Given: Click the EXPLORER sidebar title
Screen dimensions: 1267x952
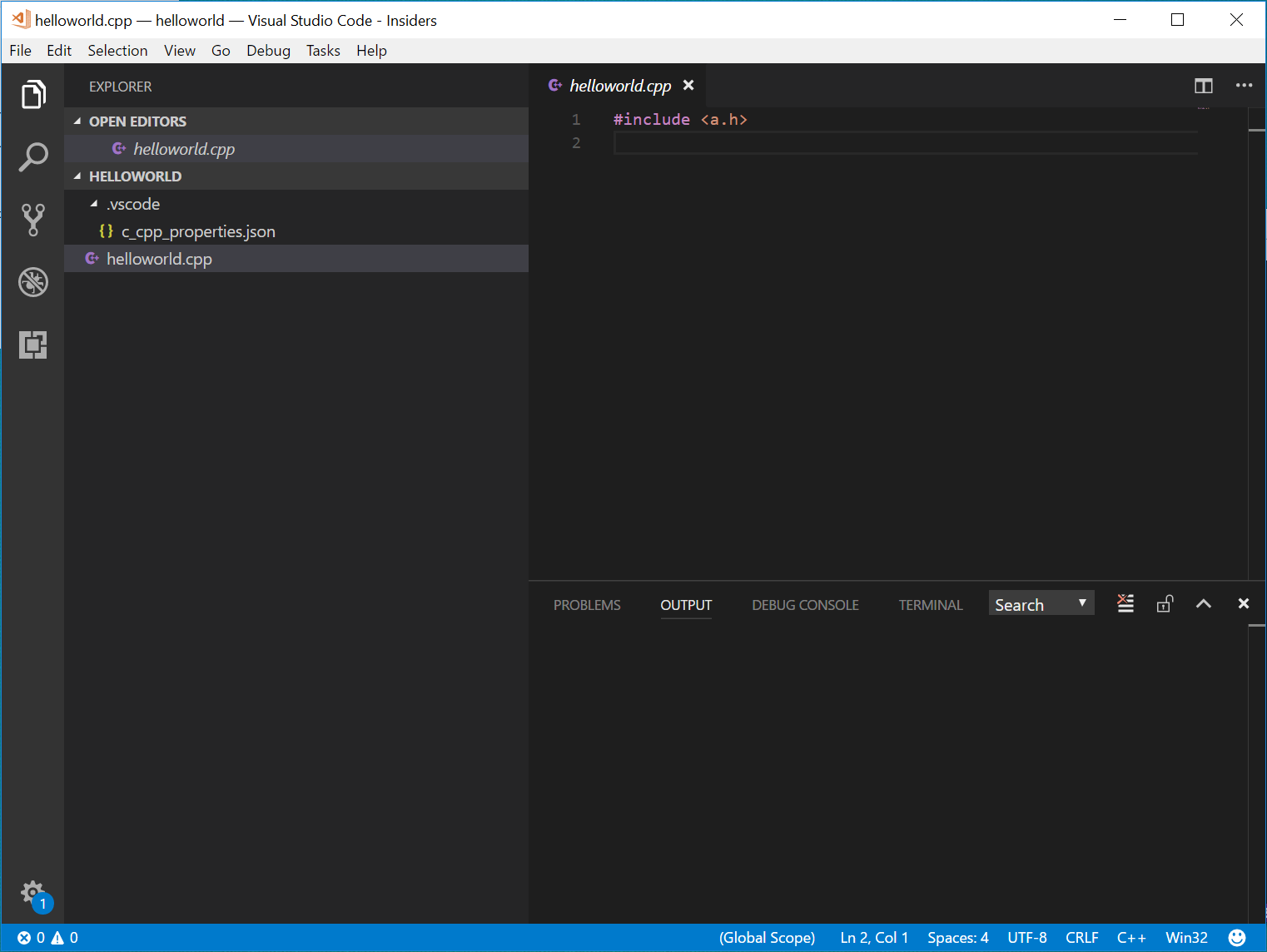Looking at the screenshot, I should click(x=121, y=87).
